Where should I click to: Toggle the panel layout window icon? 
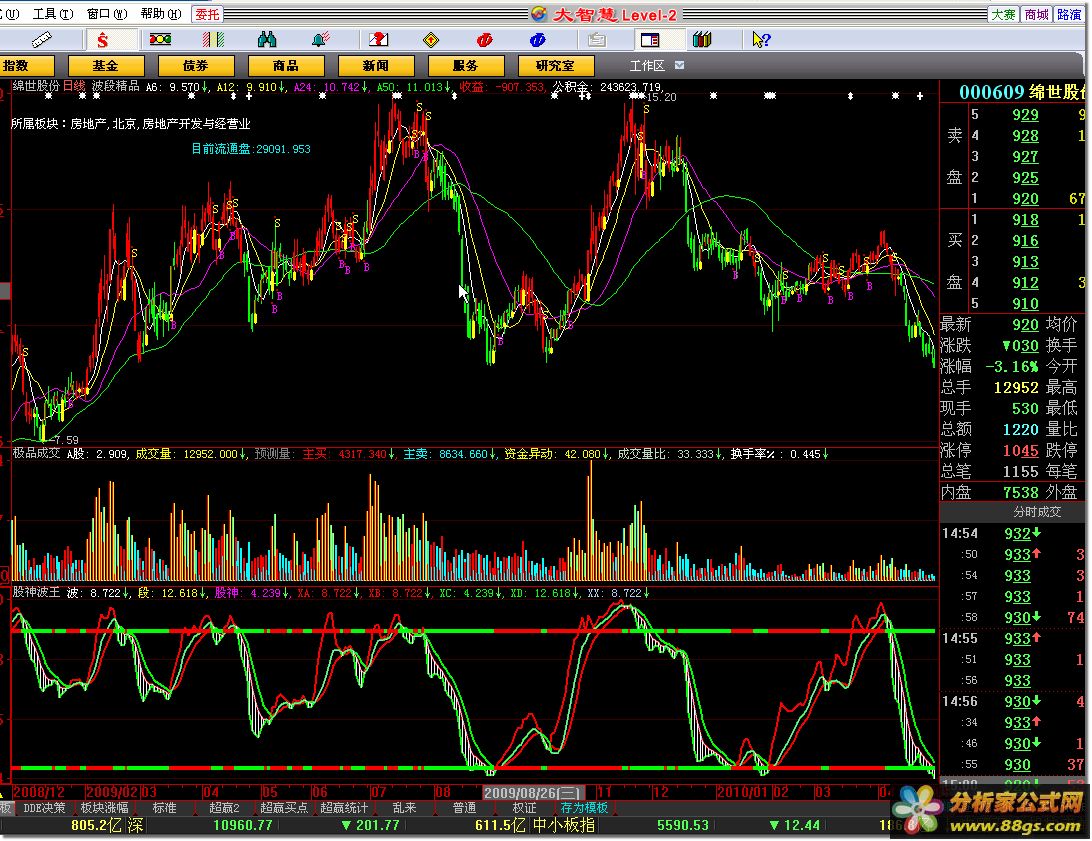click(650, 40)
